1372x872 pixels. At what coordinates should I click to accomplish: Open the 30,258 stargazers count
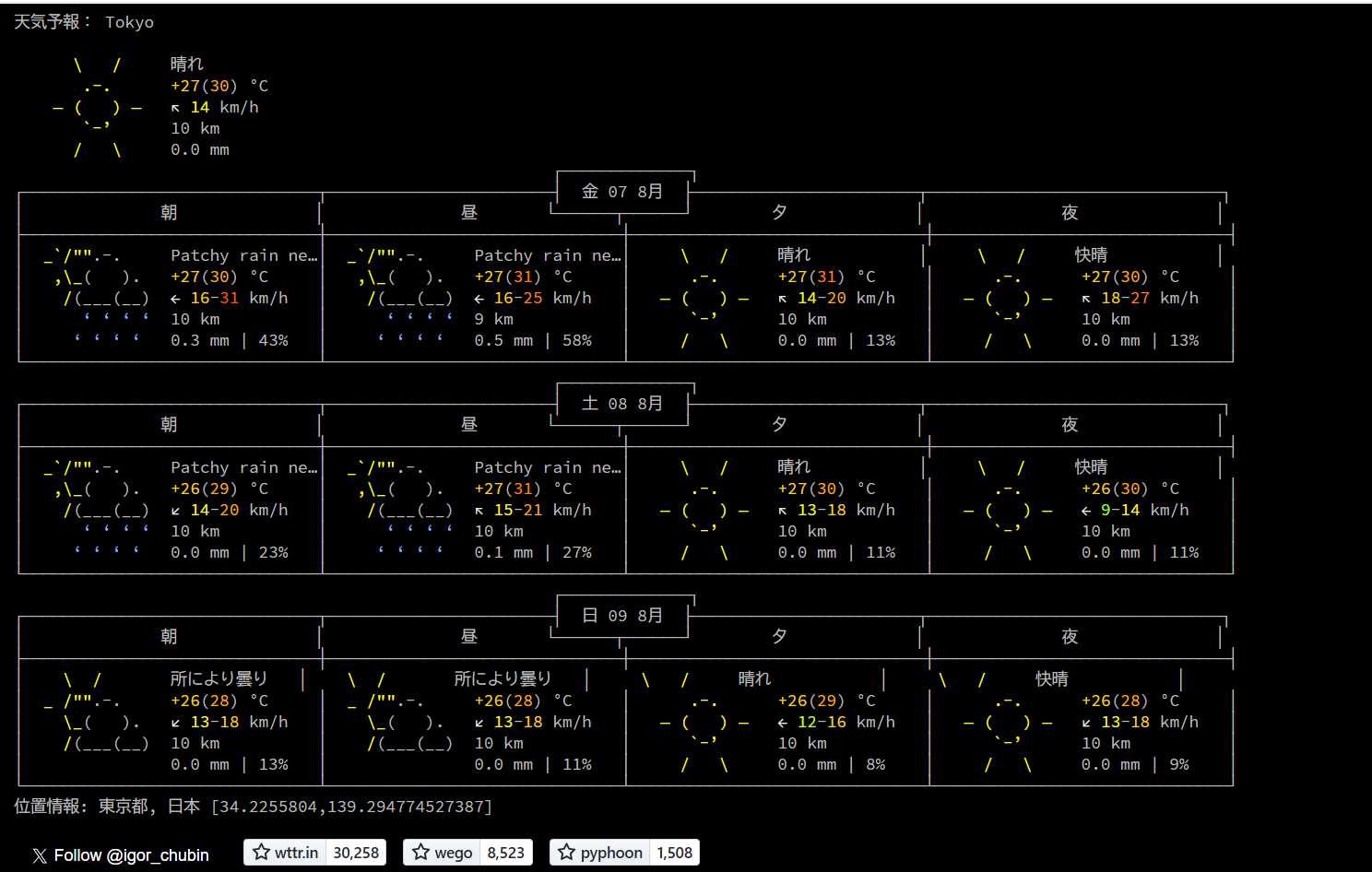[x=356, y=853]
